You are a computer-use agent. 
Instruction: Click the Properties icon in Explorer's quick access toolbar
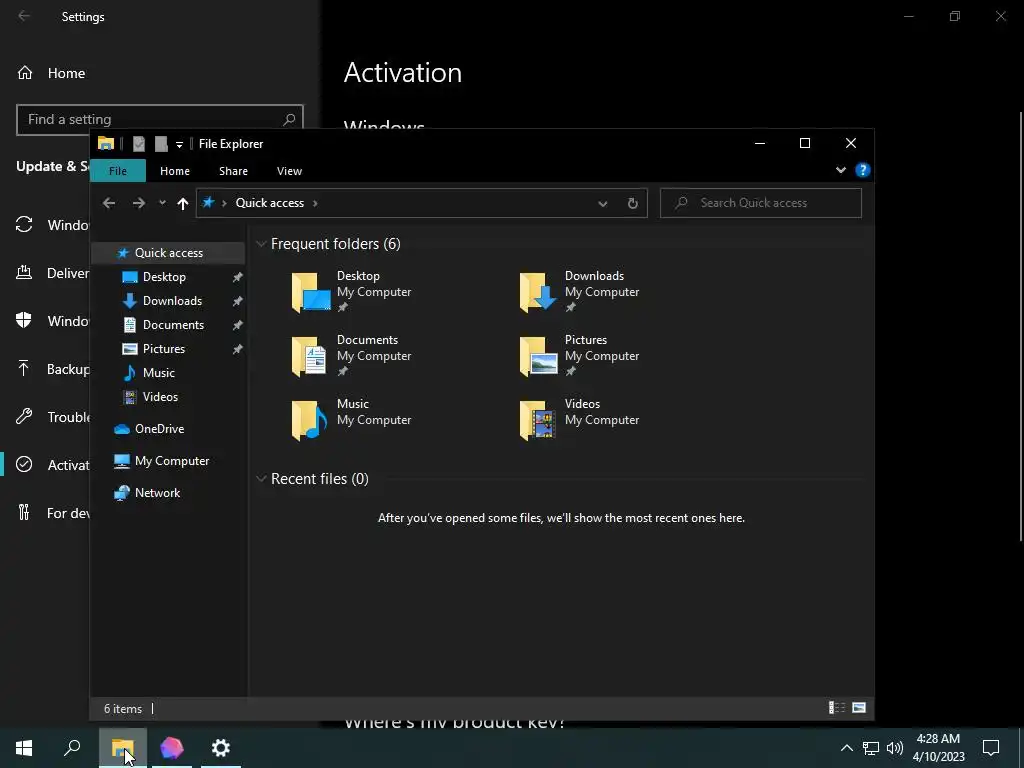point(138,144)
